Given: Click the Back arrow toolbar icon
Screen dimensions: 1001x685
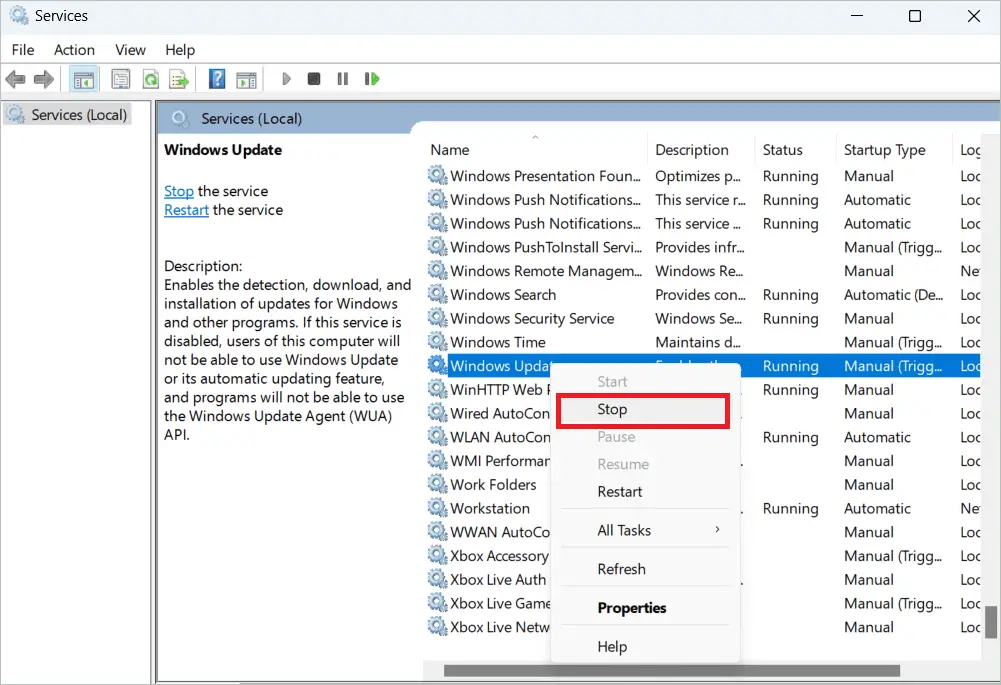Looking at the screenshot, I should [15, 79].
